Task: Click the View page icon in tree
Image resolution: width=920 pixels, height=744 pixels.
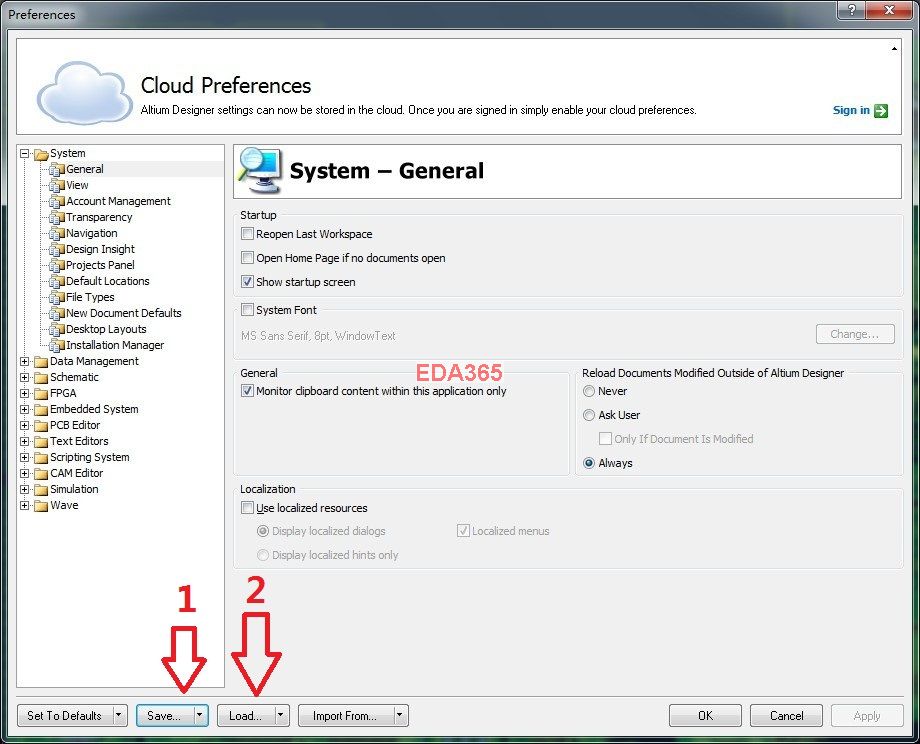Action: click(57, 185)
